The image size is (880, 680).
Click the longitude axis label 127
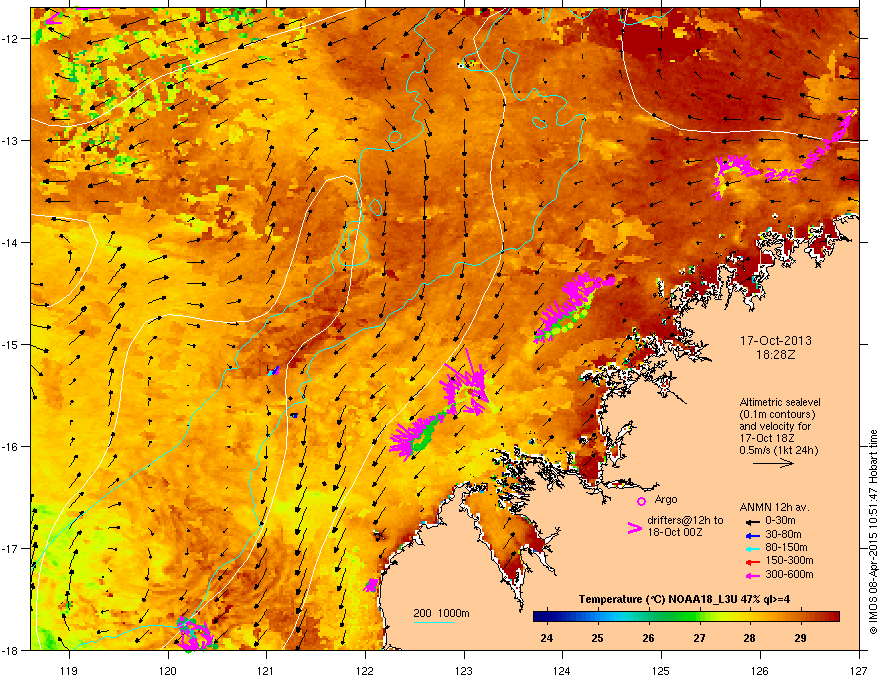click(859, 670)
